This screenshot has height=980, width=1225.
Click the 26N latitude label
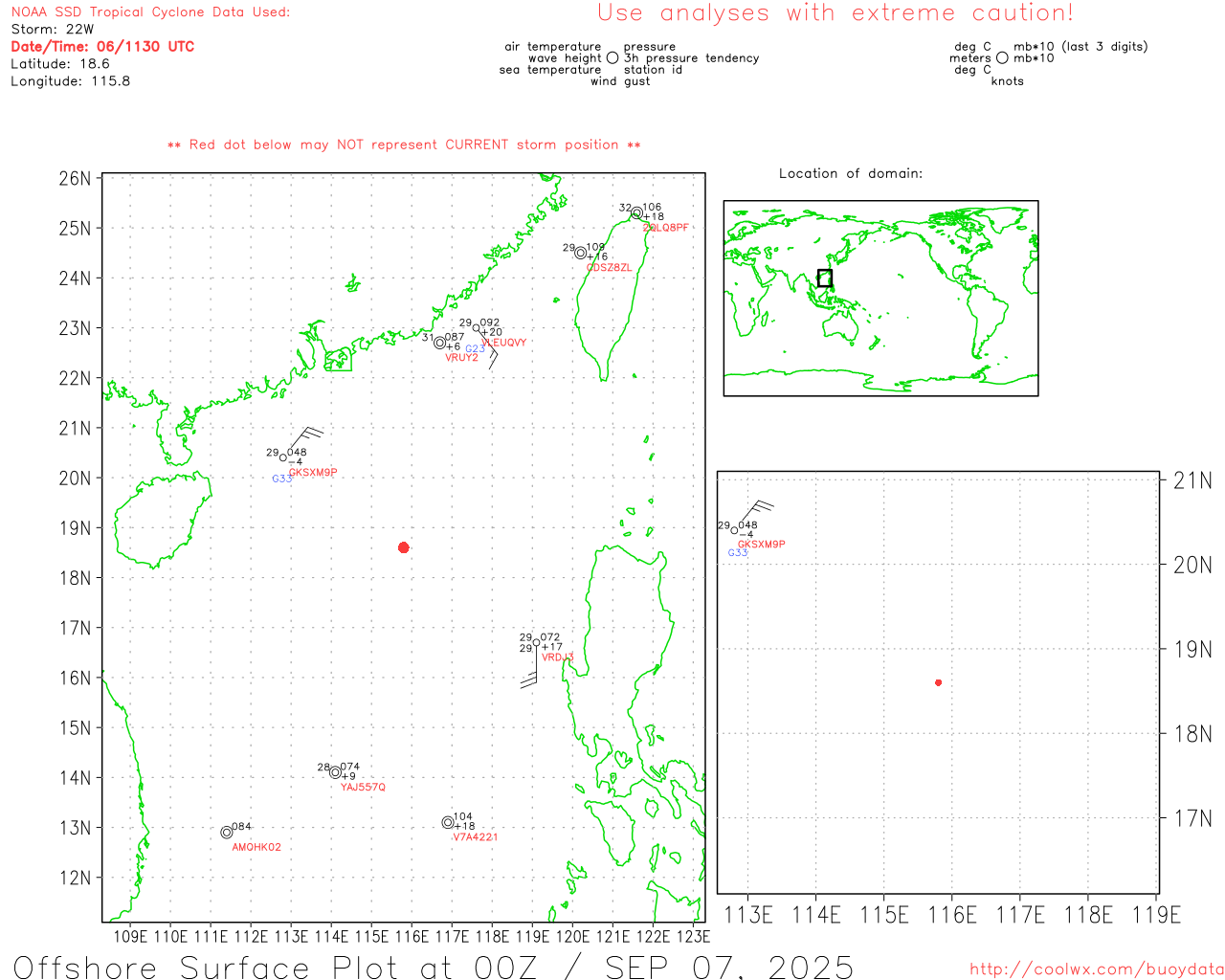point(75,178)
